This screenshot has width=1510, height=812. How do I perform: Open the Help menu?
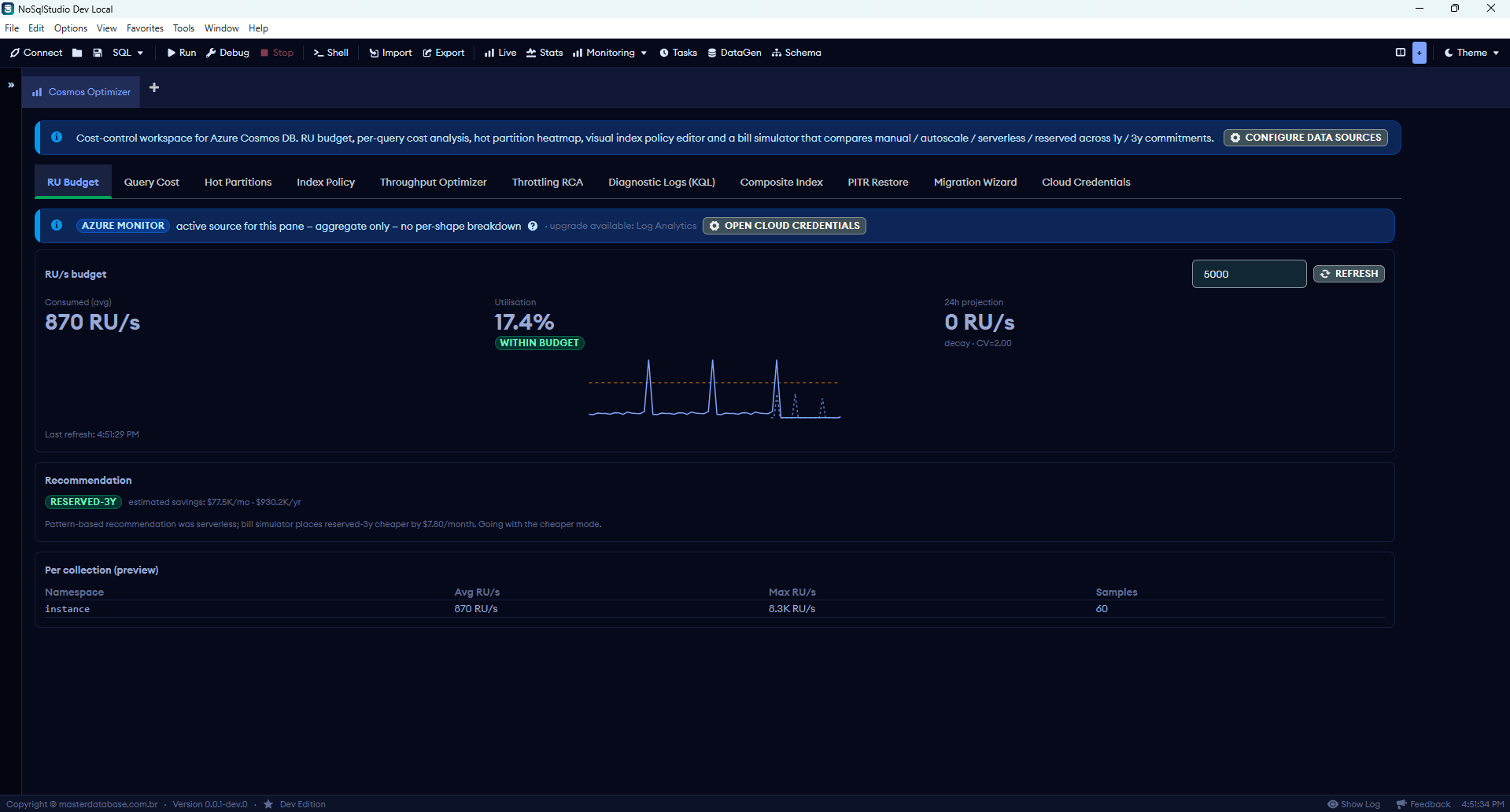point(259,28)
